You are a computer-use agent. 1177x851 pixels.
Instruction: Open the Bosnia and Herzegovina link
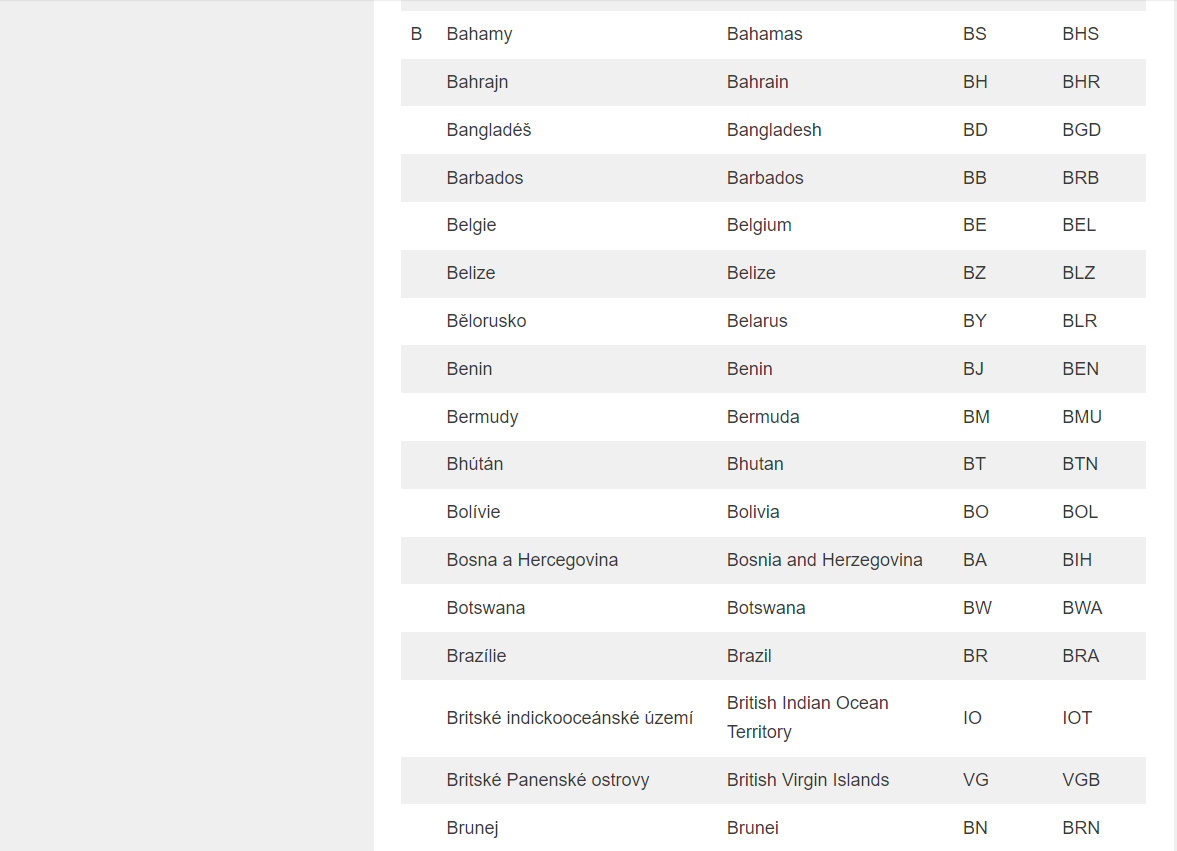point(824,560)
